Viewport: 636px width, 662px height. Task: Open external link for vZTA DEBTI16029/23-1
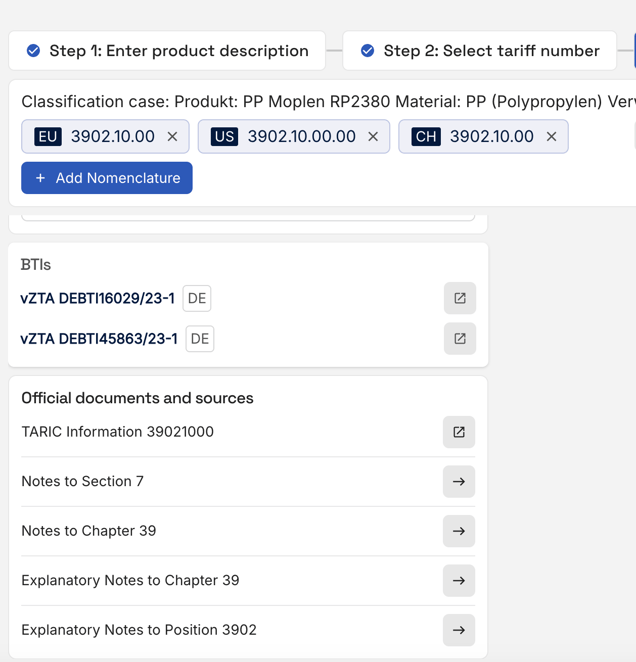click(460, 298)
